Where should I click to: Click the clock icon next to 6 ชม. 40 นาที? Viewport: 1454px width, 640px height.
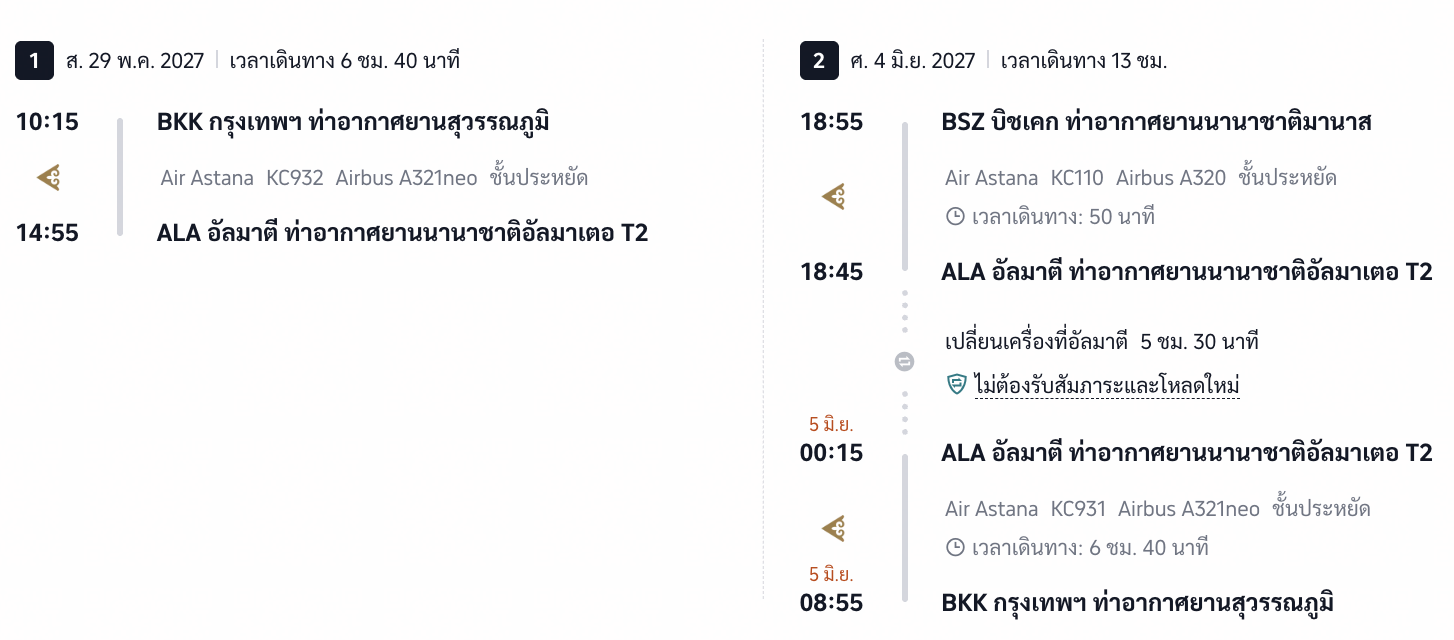(x=955, y=547)
